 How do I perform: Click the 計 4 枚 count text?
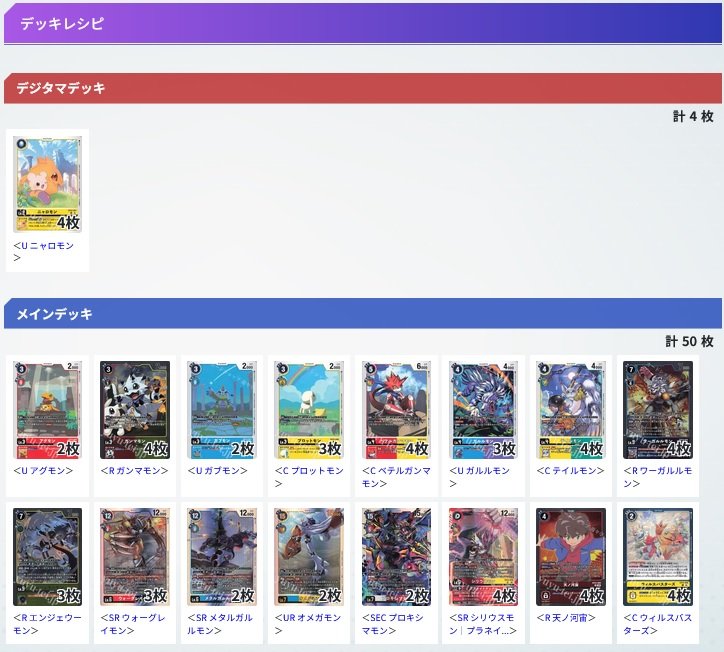(693, 116)
